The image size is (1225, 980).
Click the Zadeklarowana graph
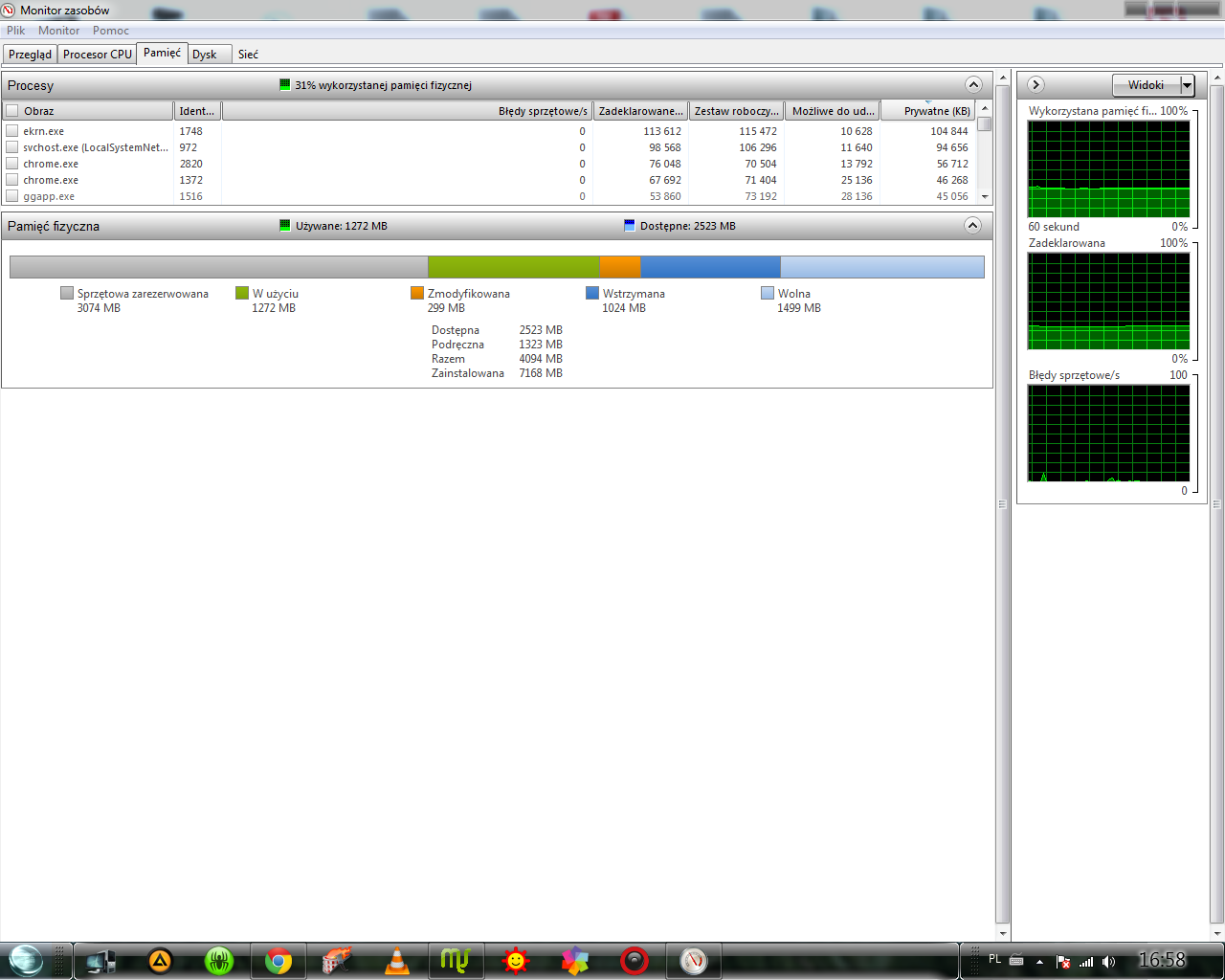pyautogui.click(x=1108, y=301)
